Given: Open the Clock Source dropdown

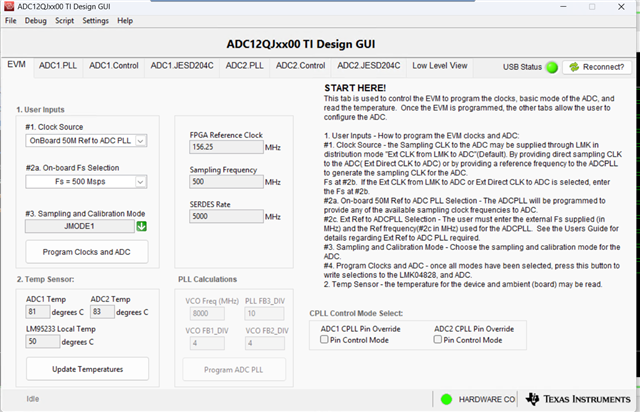Looking at the screenshot, I should pyautogui.click(x=86, y=140).
